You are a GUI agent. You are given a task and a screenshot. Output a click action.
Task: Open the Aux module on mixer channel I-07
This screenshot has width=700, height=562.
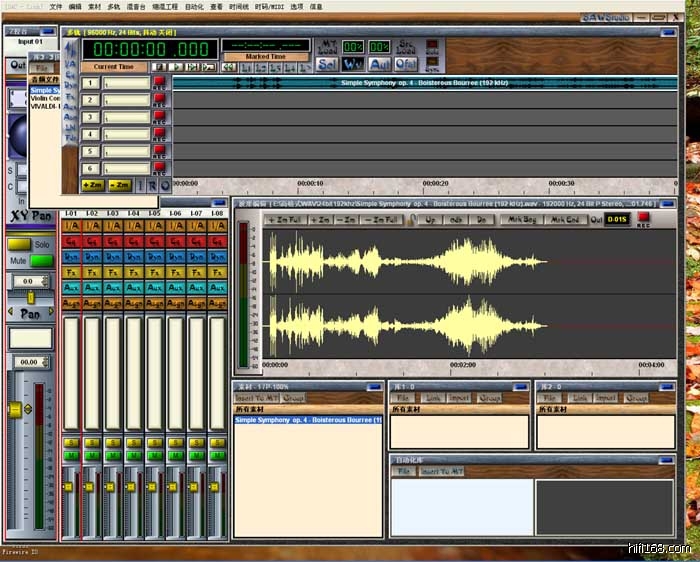coord(196,287)
